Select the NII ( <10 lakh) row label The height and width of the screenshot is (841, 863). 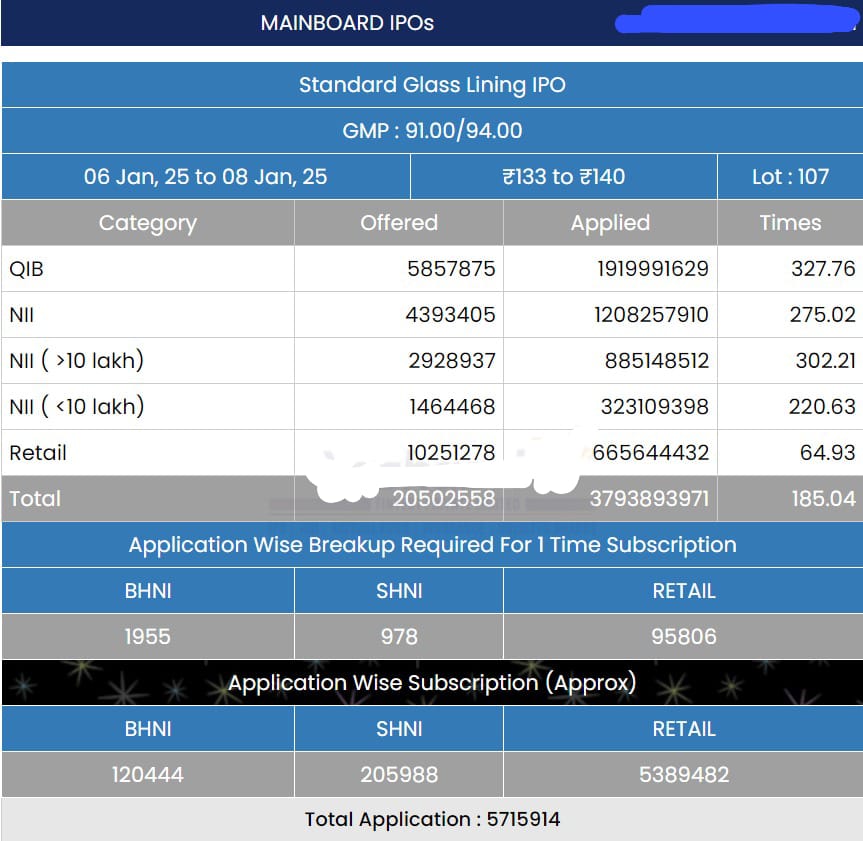pos(77,407)
